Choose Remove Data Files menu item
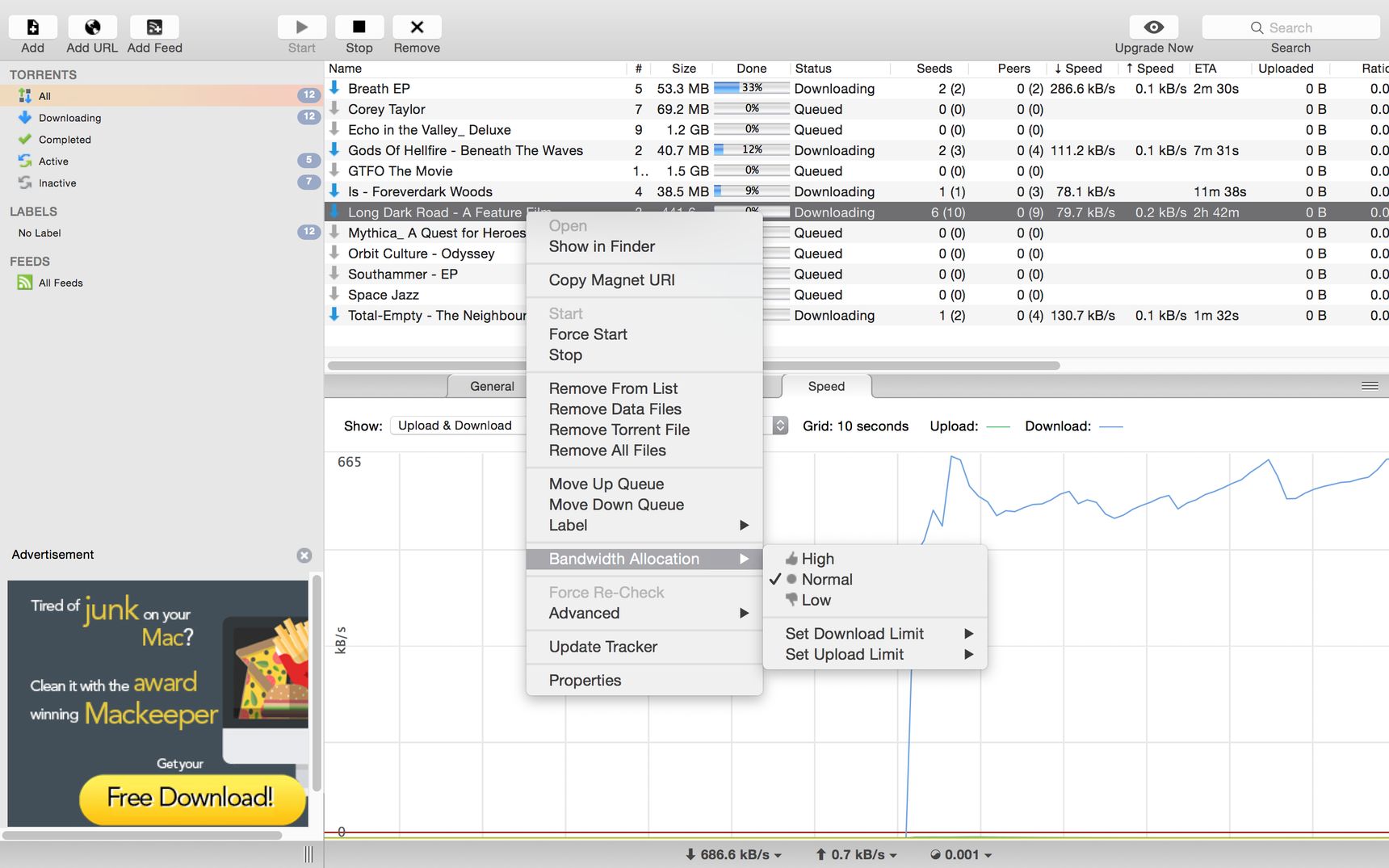 (x=644, y=409)
